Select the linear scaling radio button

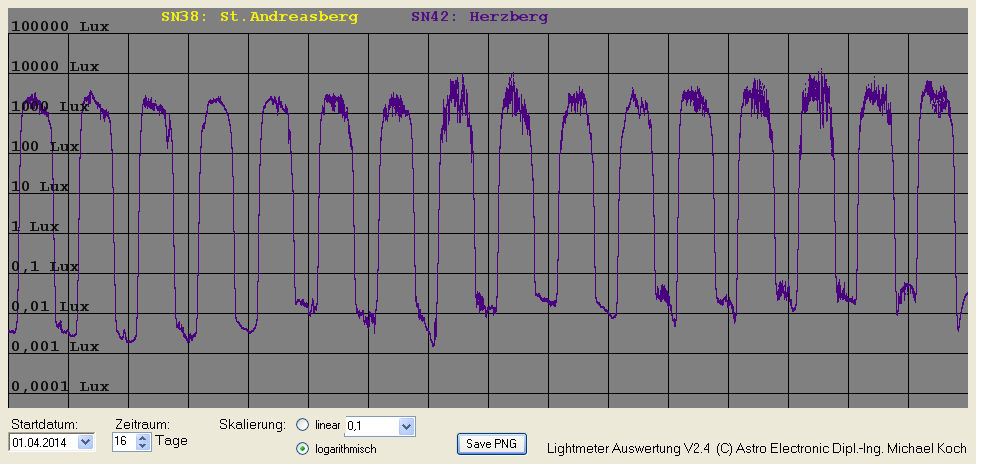(x=302, y=425)
